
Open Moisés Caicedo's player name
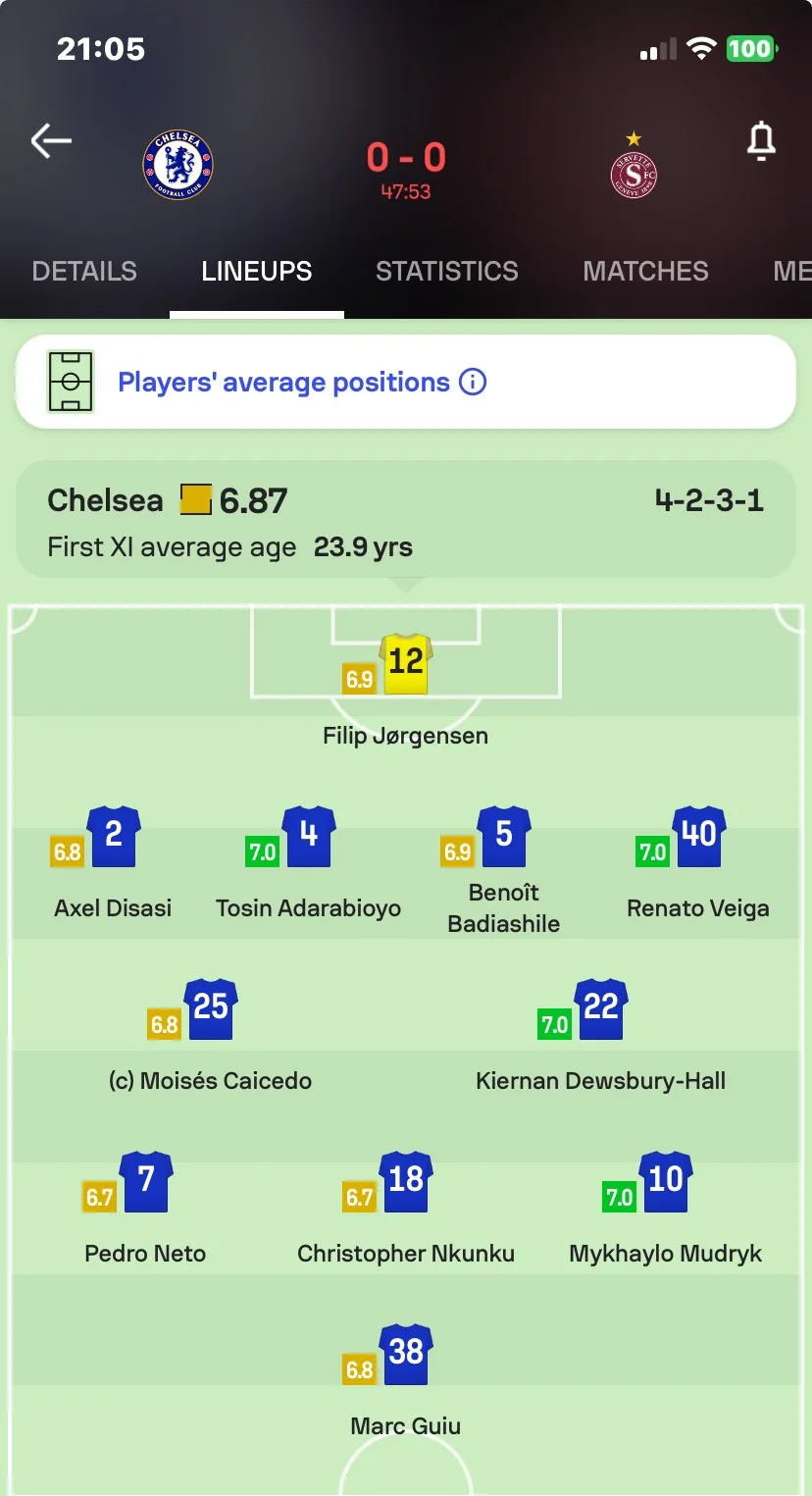[210, 1081]
